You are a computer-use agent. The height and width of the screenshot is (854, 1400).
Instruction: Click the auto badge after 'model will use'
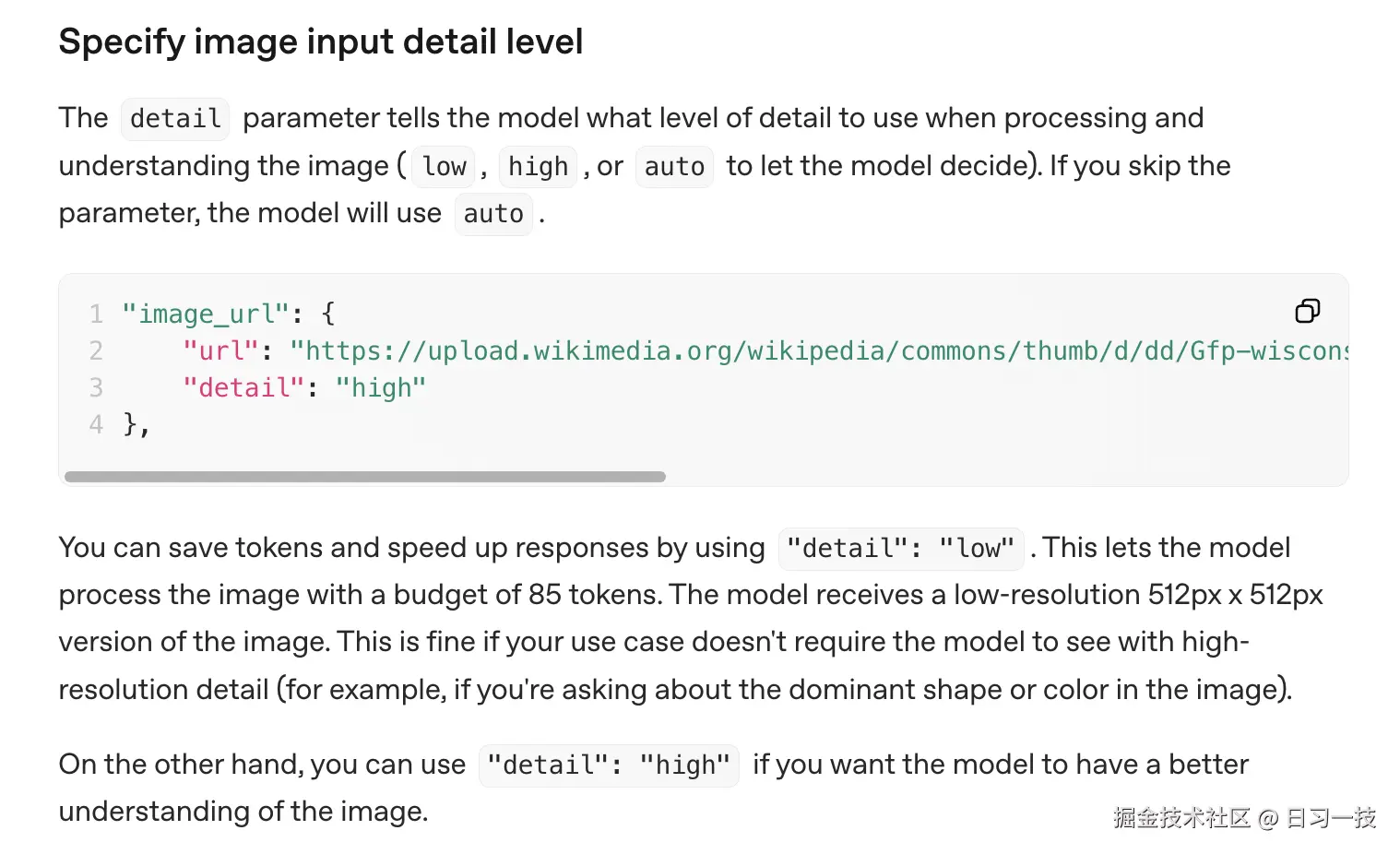pyautogui.click(x=493, y=214)
